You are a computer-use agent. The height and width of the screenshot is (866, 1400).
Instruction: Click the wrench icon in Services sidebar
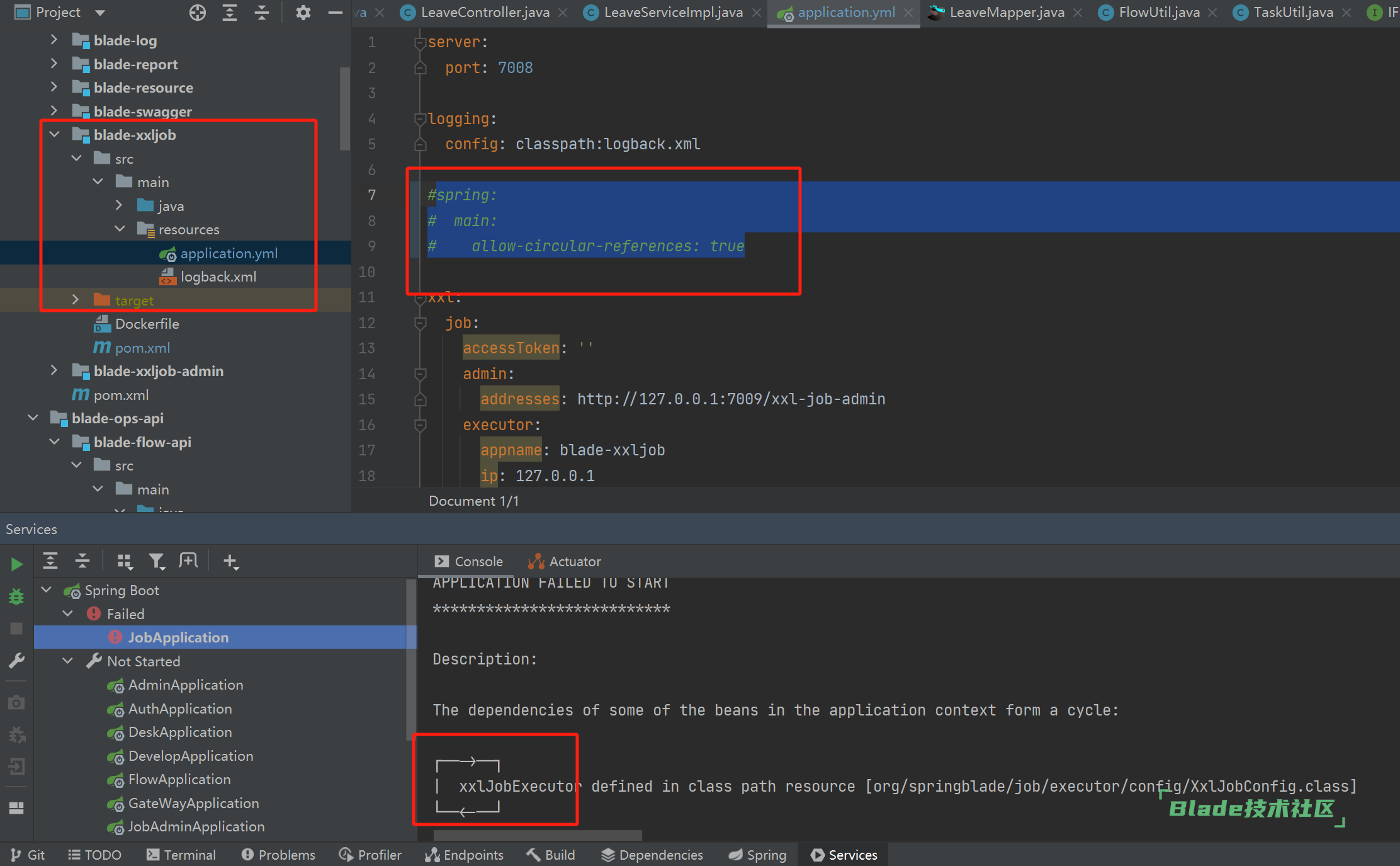[17, 661]
